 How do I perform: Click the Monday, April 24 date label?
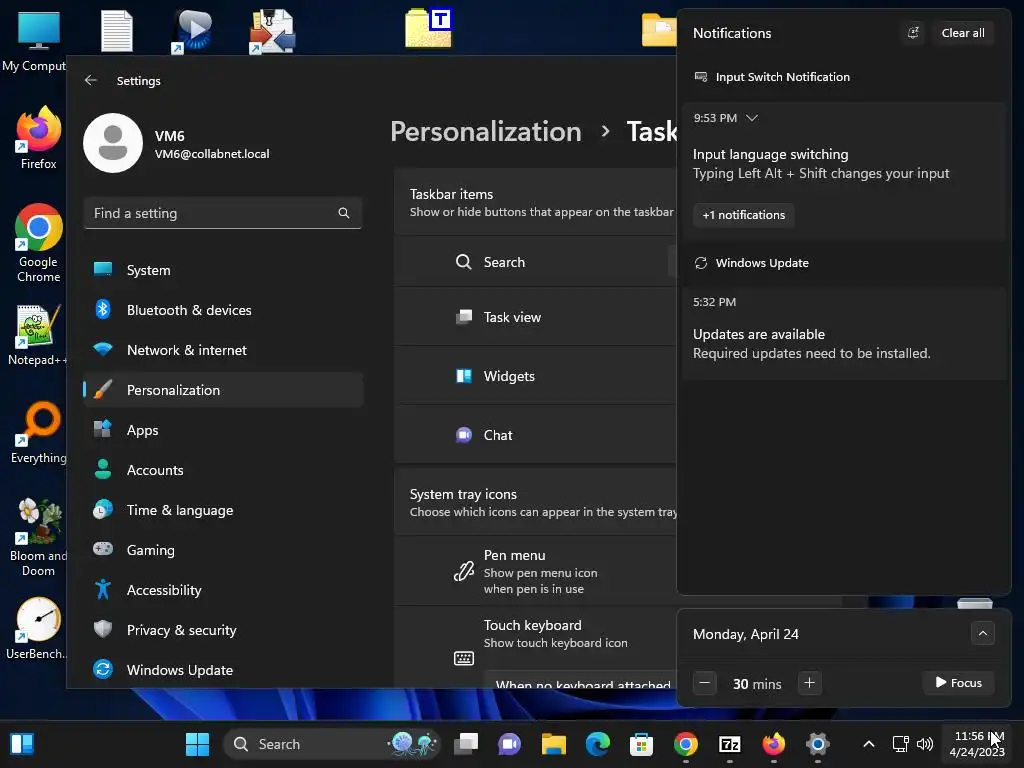tap(745, 634)
